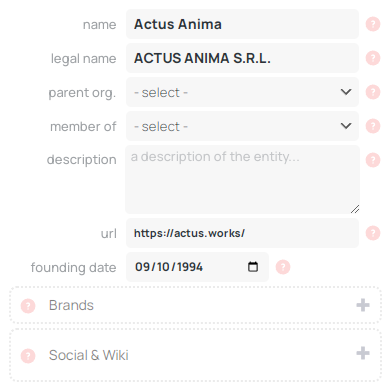Click the 'name' field label

coord(99,25)
